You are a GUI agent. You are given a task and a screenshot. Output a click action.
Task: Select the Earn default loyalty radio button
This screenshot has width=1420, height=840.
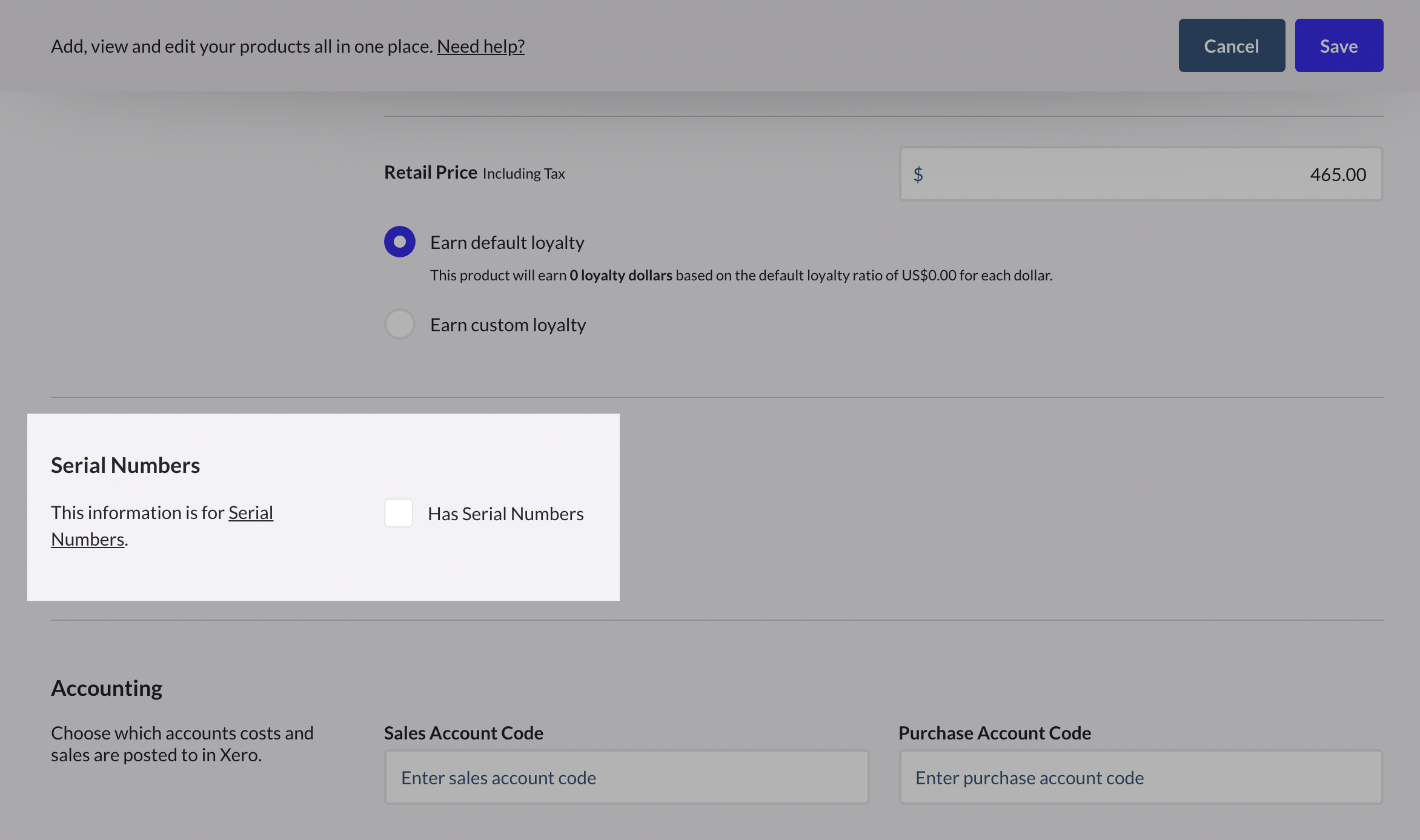(400, 242)
